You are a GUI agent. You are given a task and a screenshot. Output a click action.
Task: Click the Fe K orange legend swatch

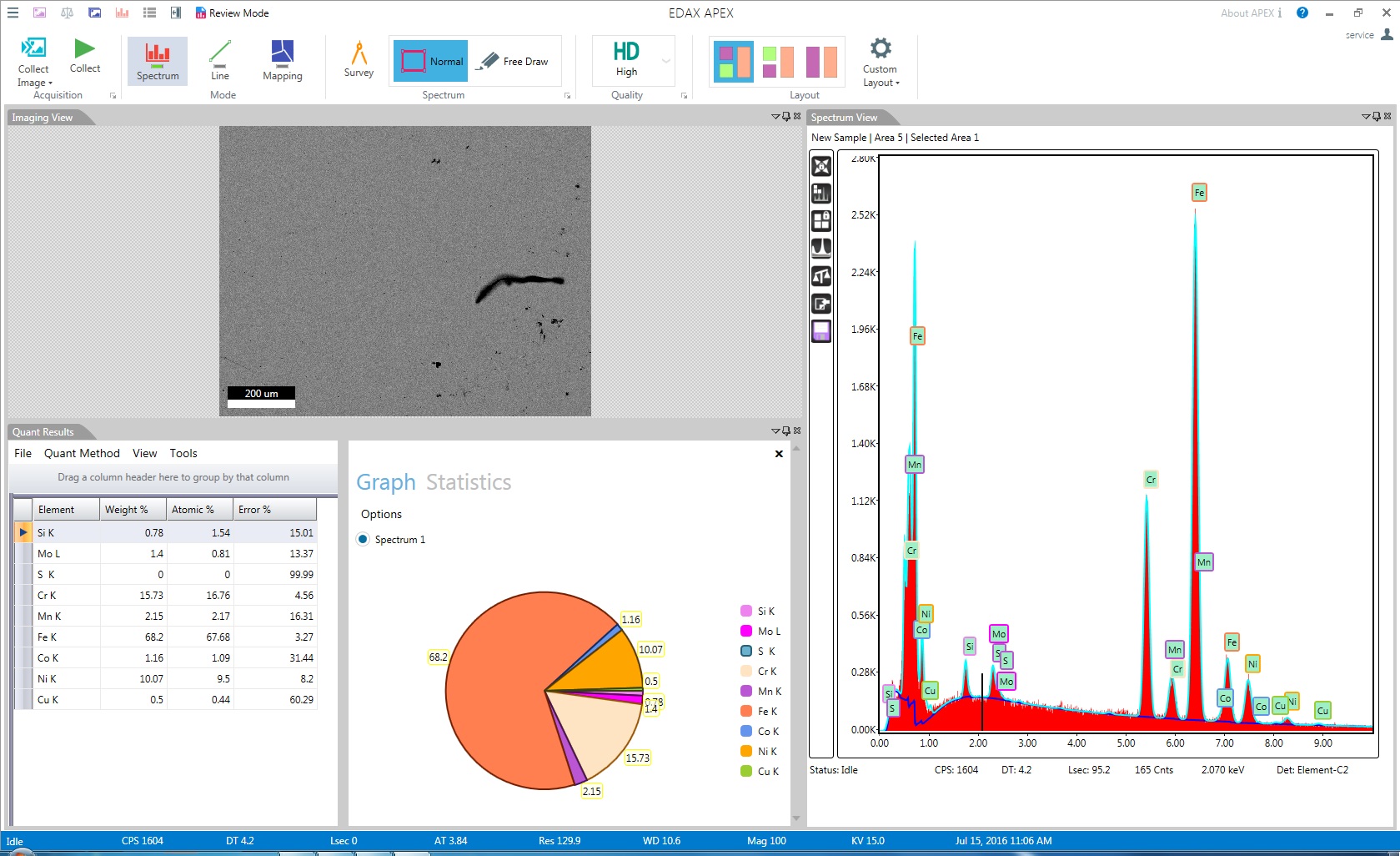click(746, 711)
